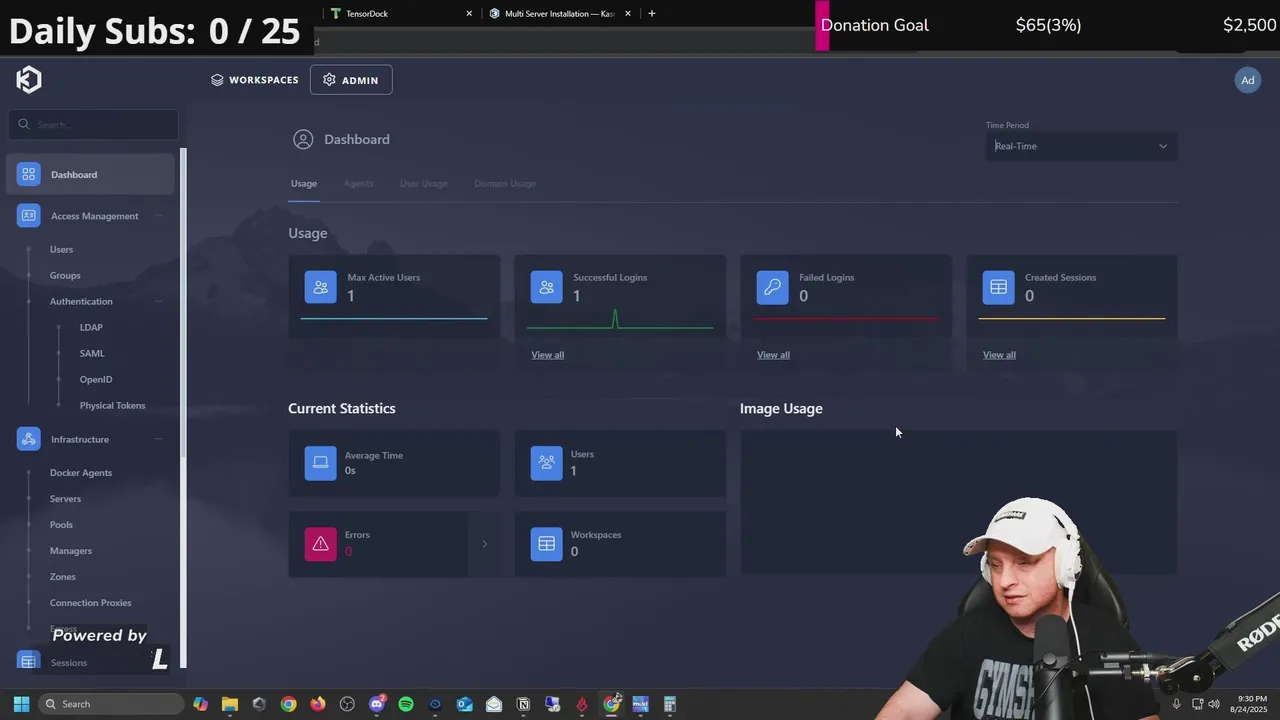Click the Average Time laptop icon

(x=321, y=463)
